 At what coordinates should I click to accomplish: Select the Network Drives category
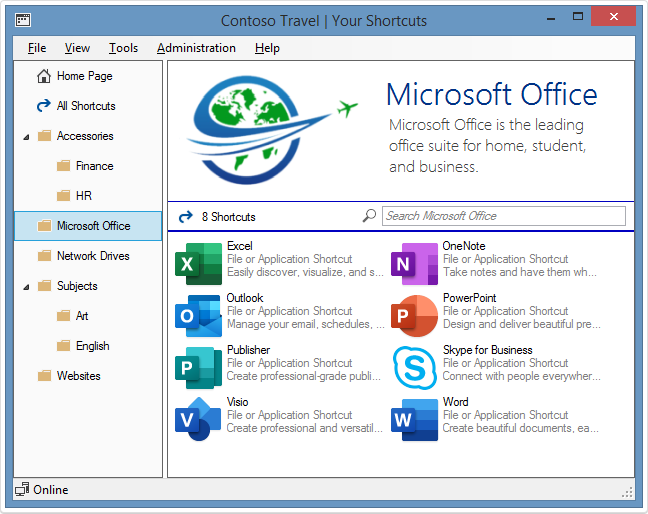click(93, 256)
